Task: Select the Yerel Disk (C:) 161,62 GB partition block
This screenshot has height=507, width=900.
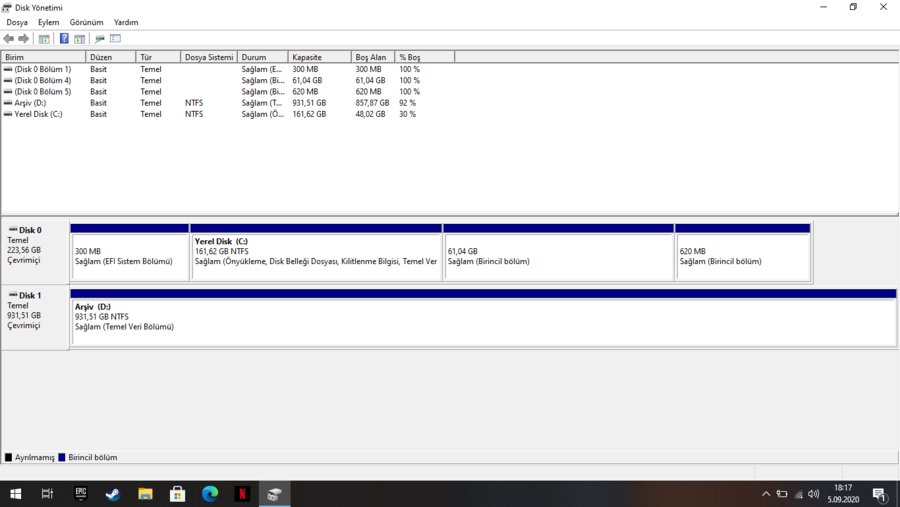Action: point(316,253)
